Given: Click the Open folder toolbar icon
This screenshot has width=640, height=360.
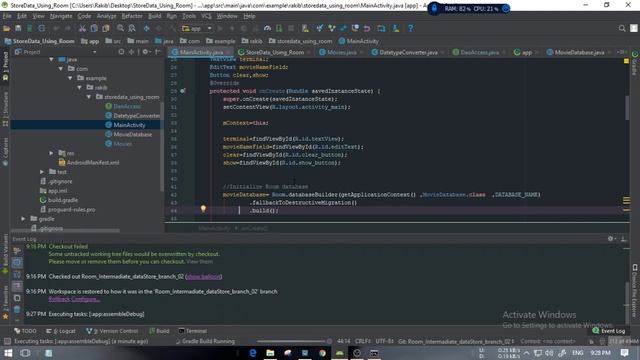Looking at the screenshot, I should tap(7, 29).
